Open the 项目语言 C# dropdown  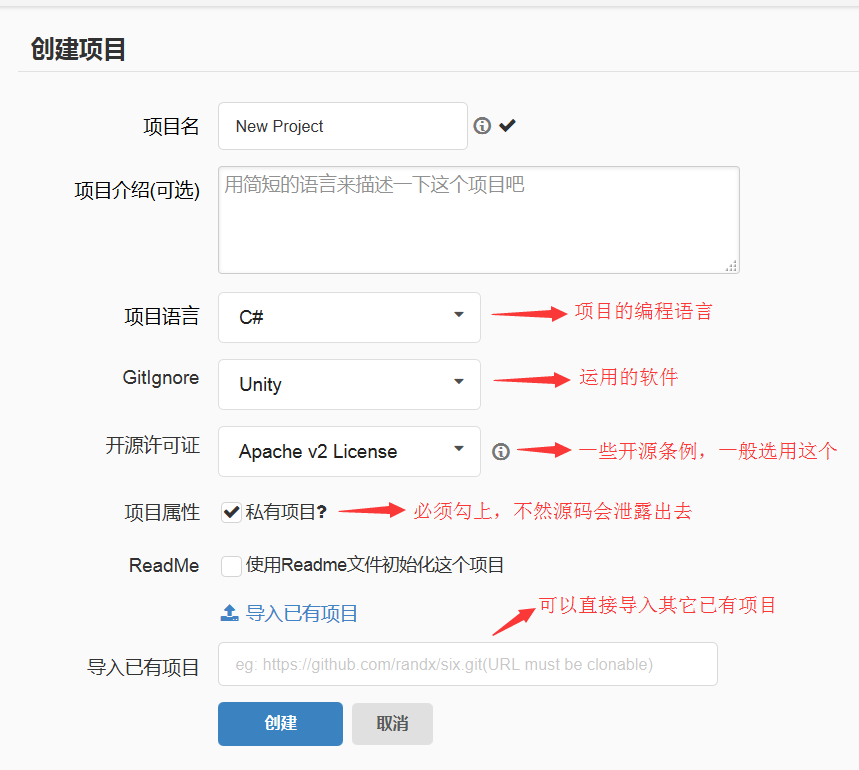coord(350,317)
